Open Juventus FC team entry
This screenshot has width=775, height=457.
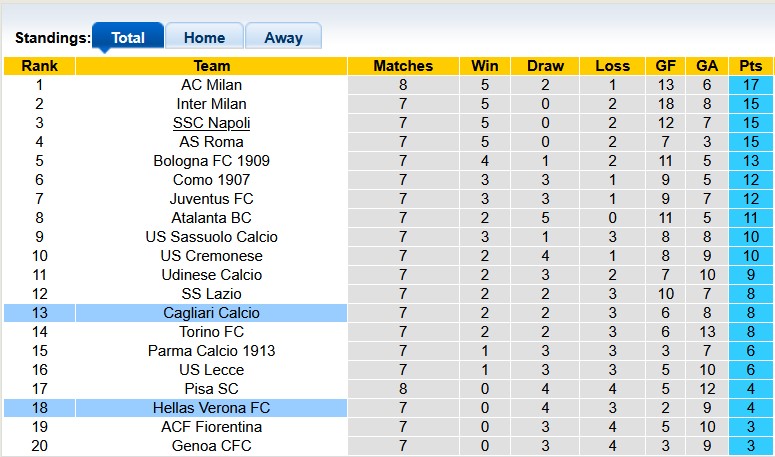coord(211,199)
